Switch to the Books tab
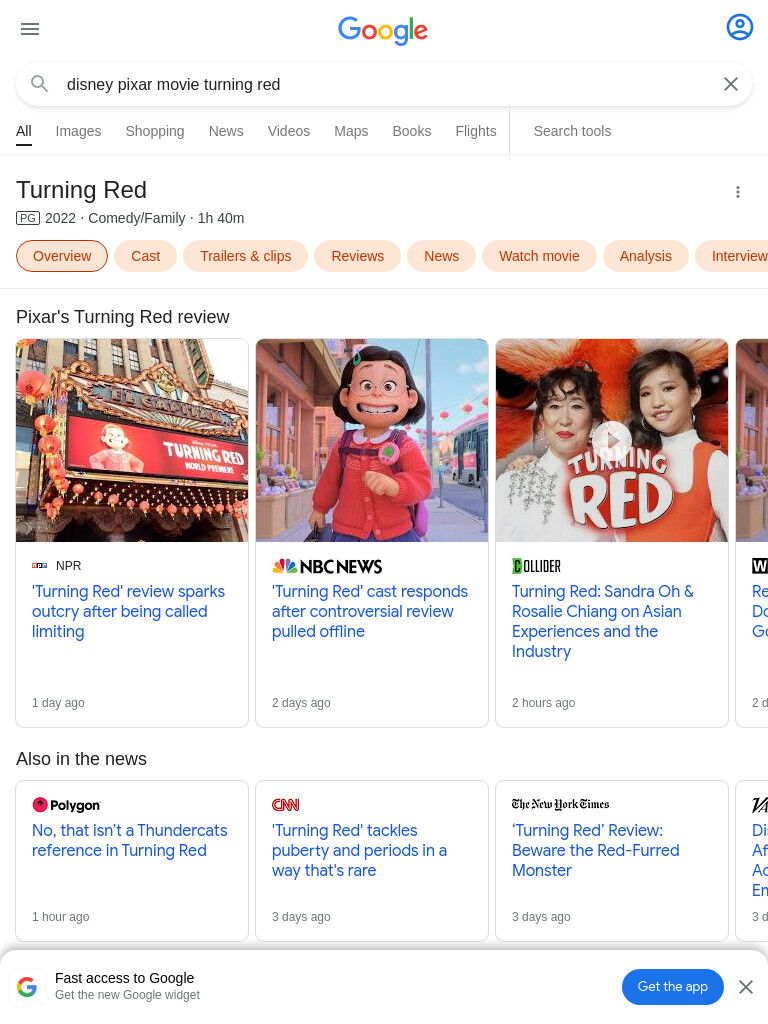This screenshot has height=1024, width=768. [x=411, y=131]
